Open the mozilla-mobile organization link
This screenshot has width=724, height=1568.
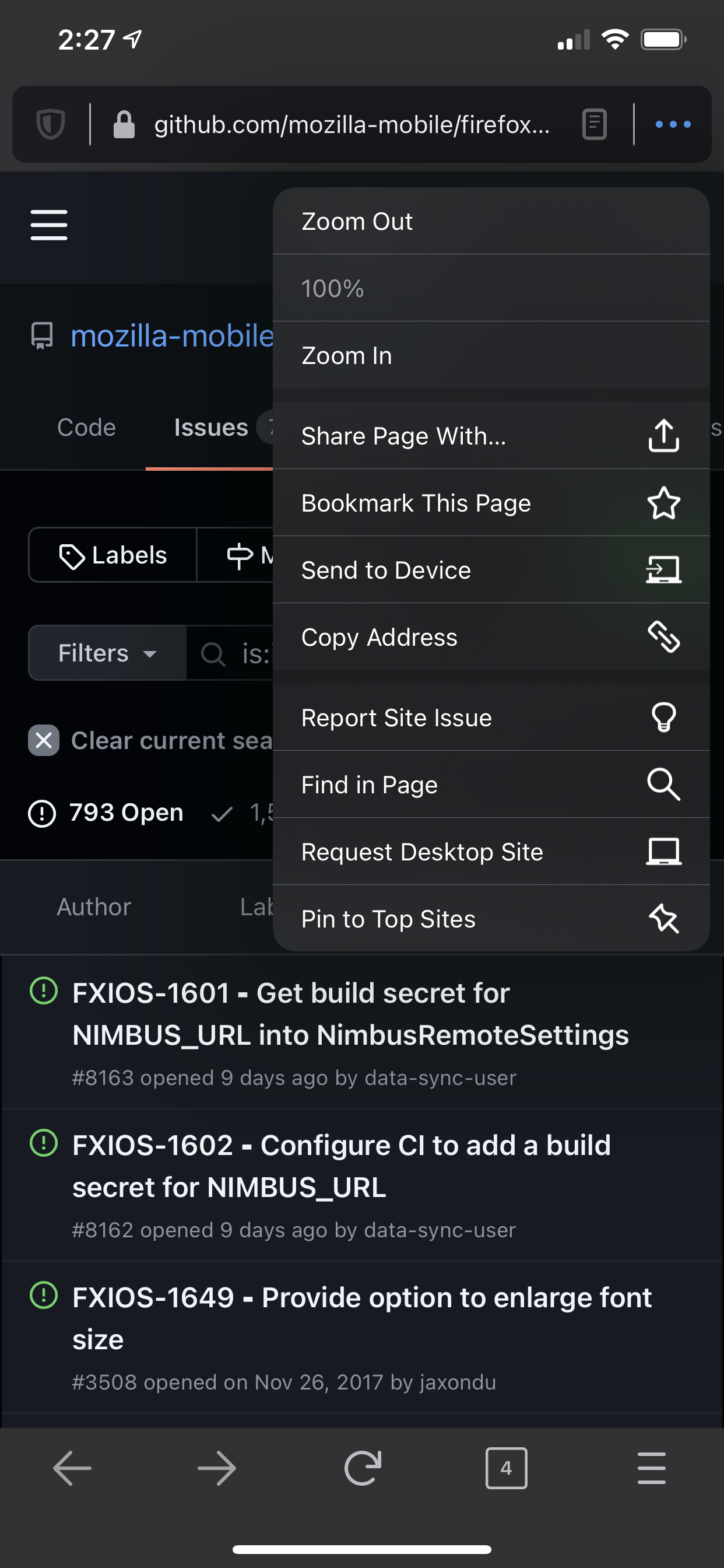coord(171,335)
